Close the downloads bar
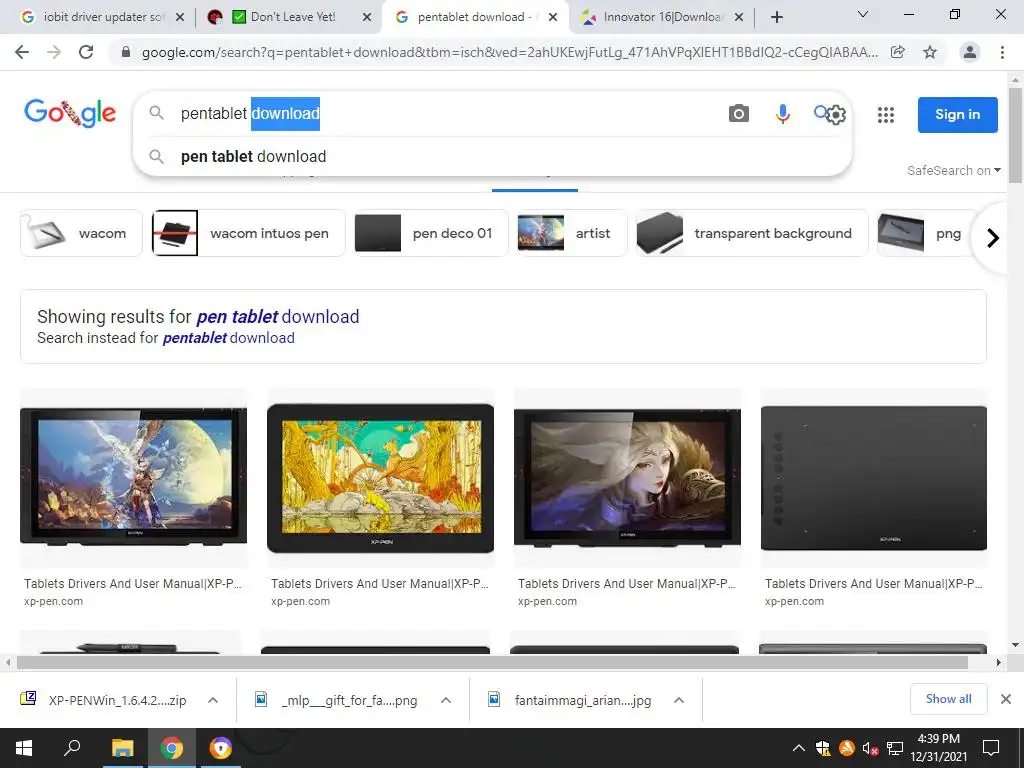The height and width of the screenshot is (768, 1024). coord(1006,699)
